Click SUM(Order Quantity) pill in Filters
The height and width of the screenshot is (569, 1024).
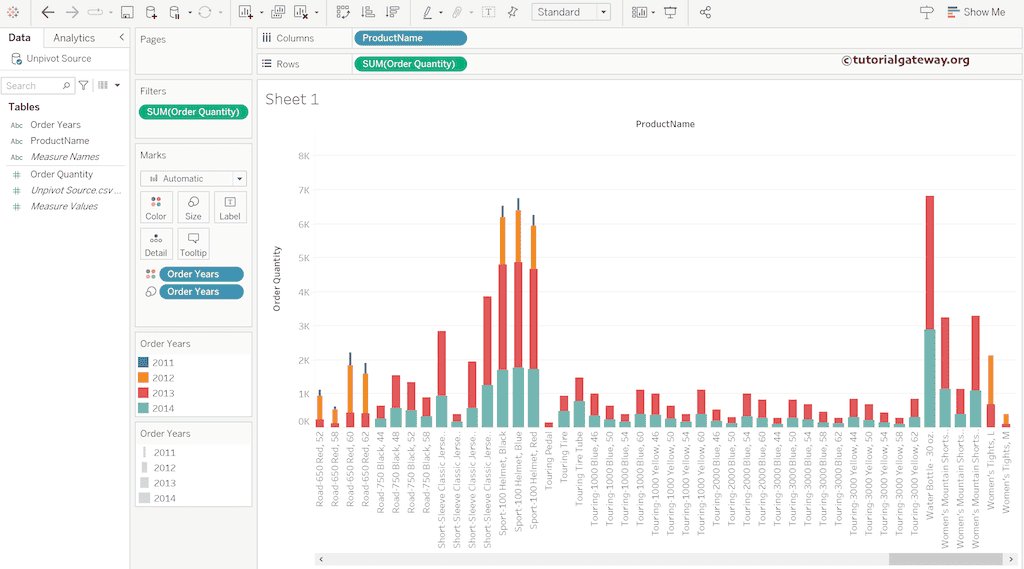coord(192,112)
